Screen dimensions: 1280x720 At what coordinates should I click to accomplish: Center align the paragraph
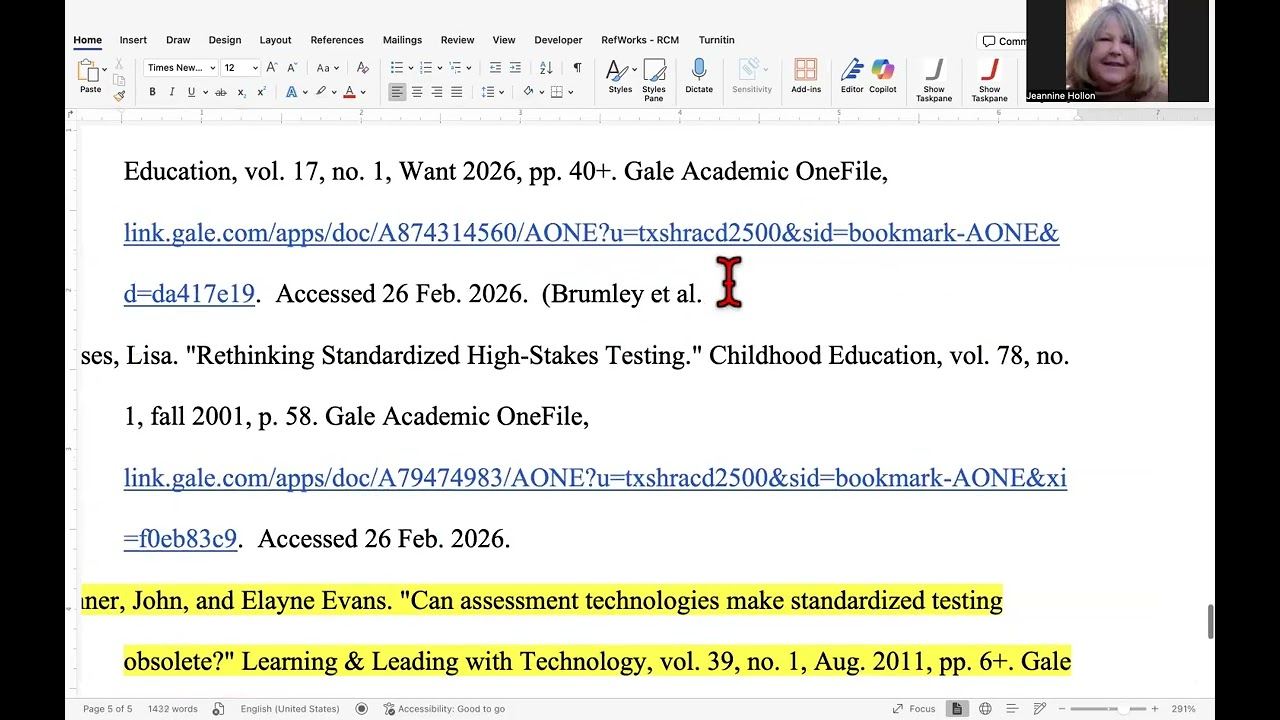click(417, 92)
